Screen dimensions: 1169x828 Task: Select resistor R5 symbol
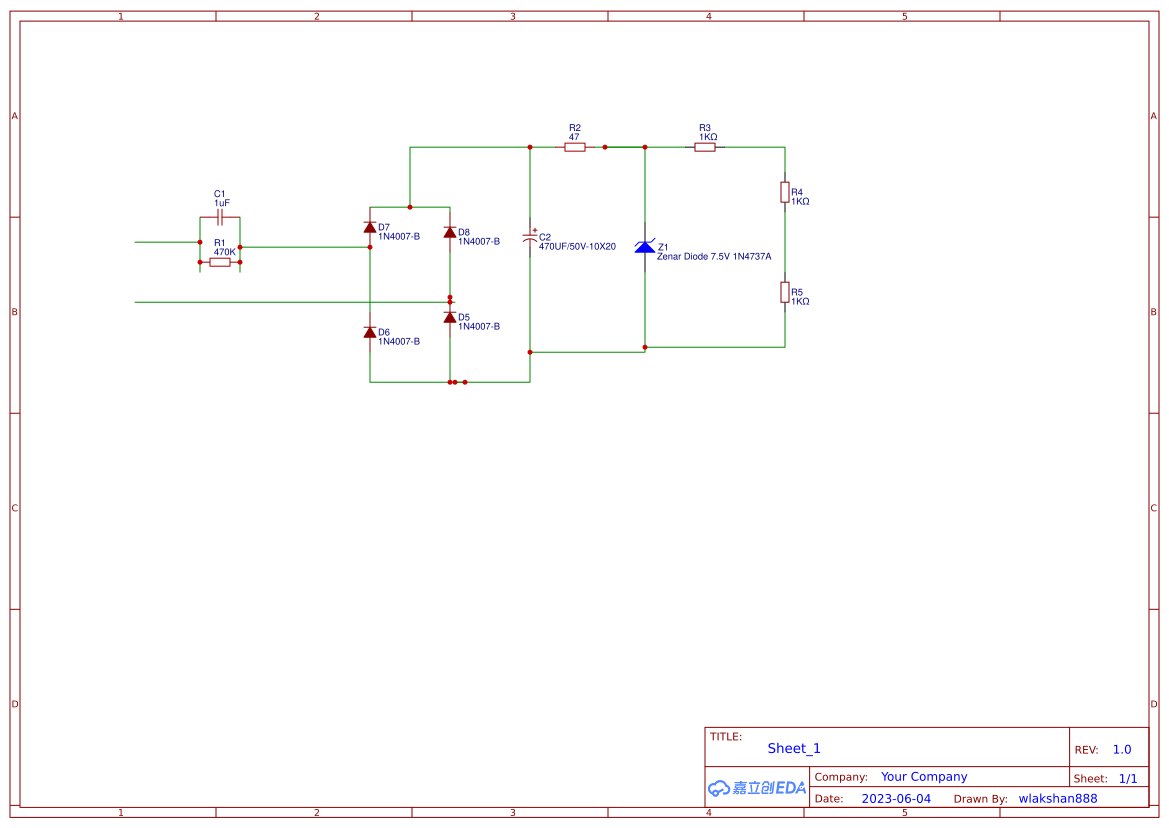784,292
